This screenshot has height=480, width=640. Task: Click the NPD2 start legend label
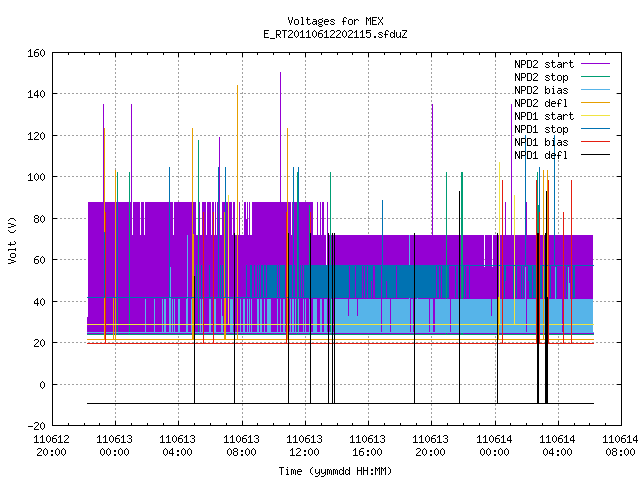click(x=544, y=64)
